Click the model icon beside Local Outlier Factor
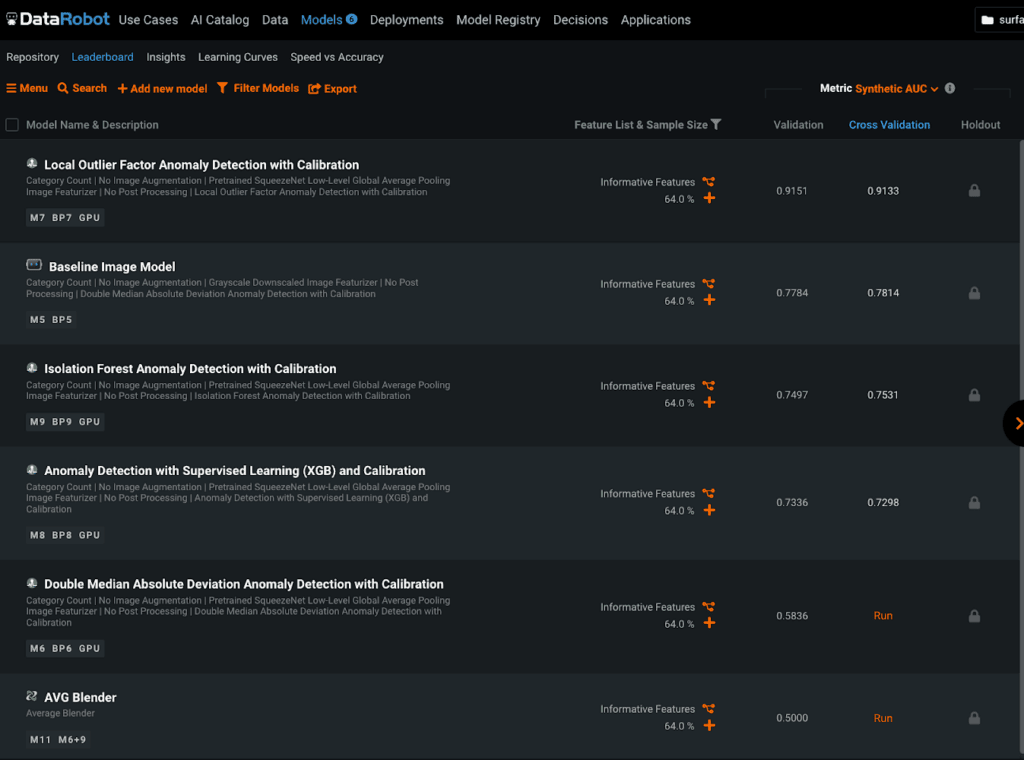Image resolution: width=1024 pixels, height=760 pixels. coord(32,164)
